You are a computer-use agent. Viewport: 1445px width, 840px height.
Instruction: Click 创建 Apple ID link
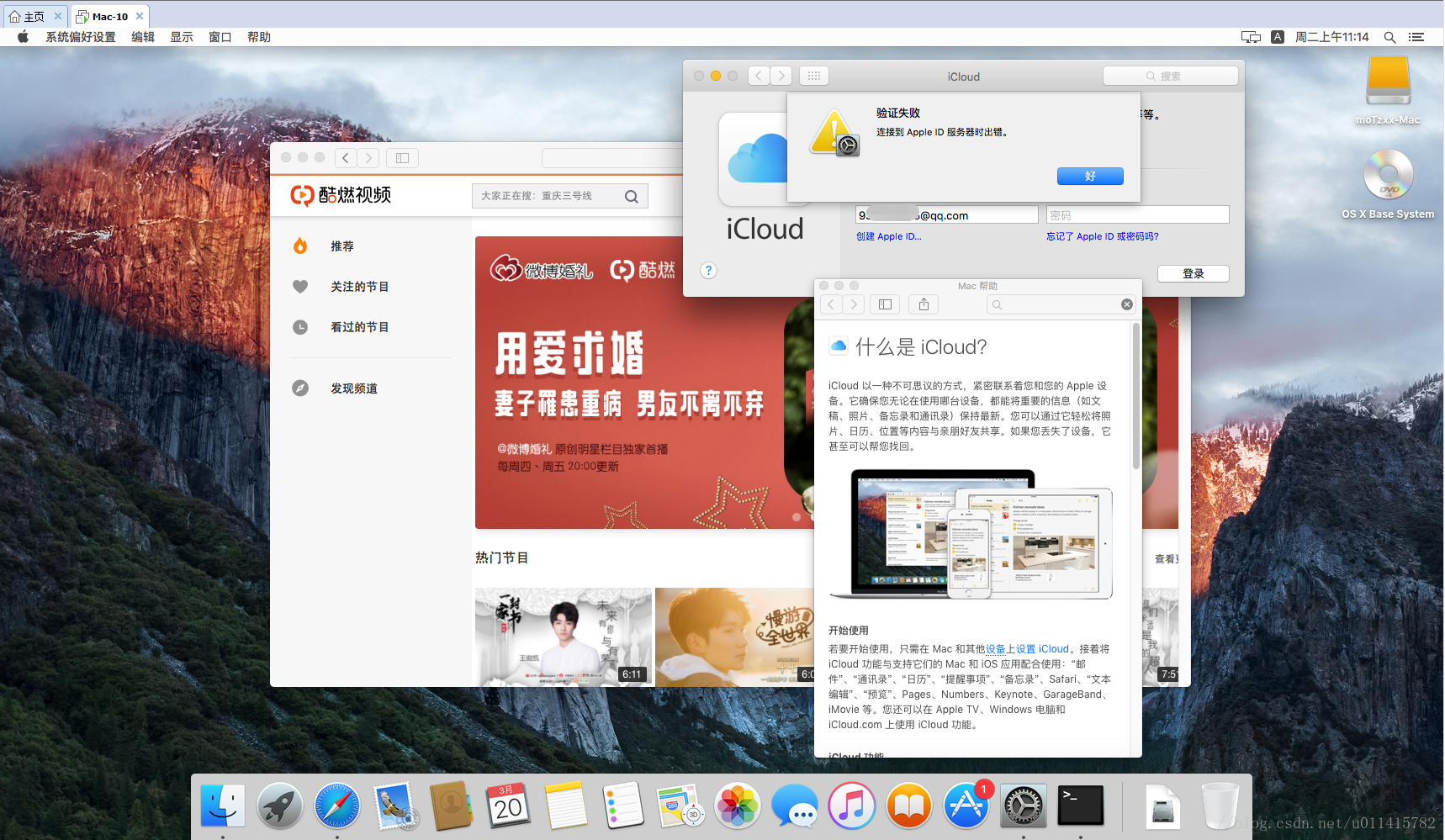point(889,236)
